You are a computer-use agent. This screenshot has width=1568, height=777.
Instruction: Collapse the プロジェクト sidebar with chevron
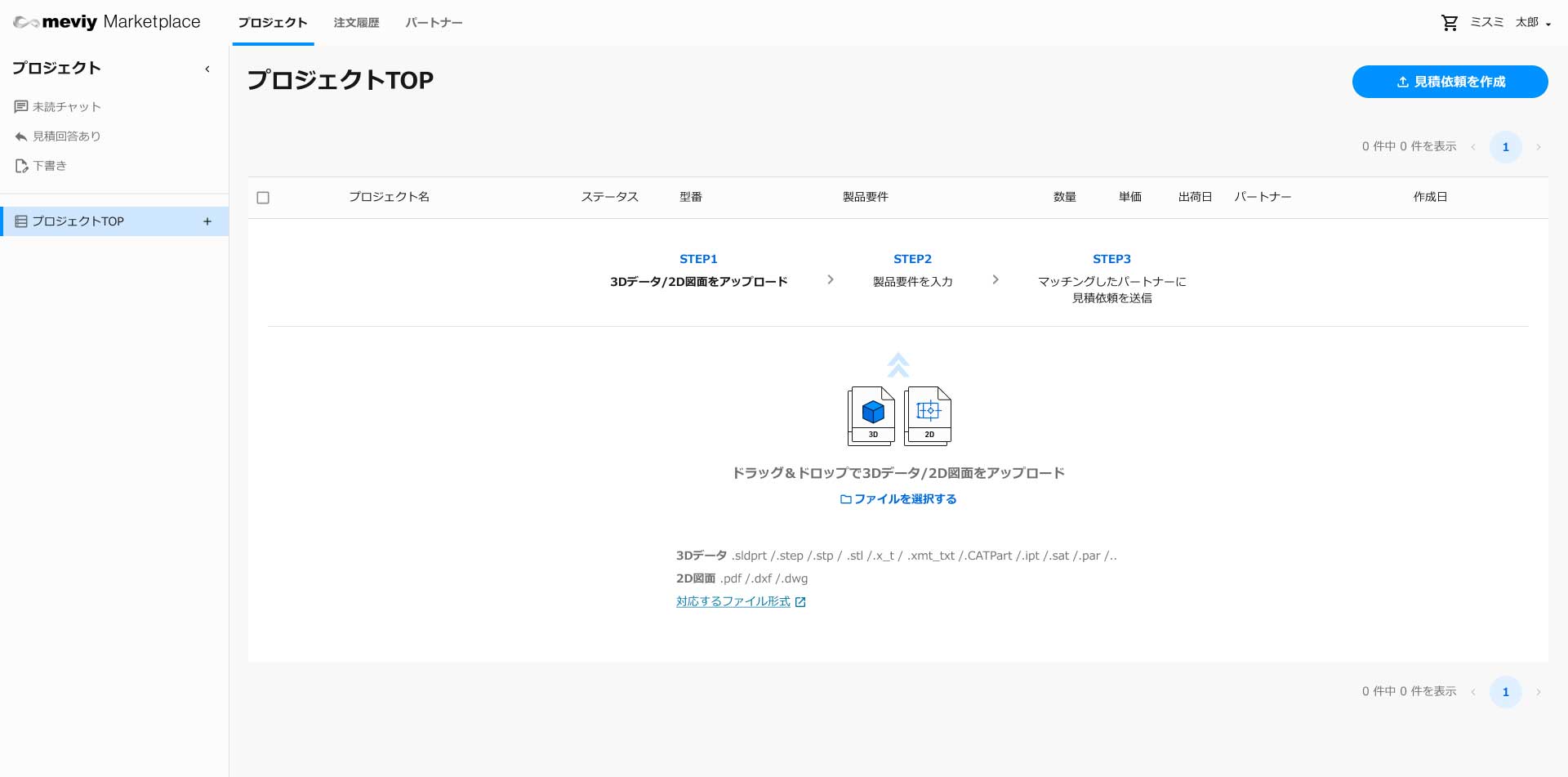coord(207,69)
